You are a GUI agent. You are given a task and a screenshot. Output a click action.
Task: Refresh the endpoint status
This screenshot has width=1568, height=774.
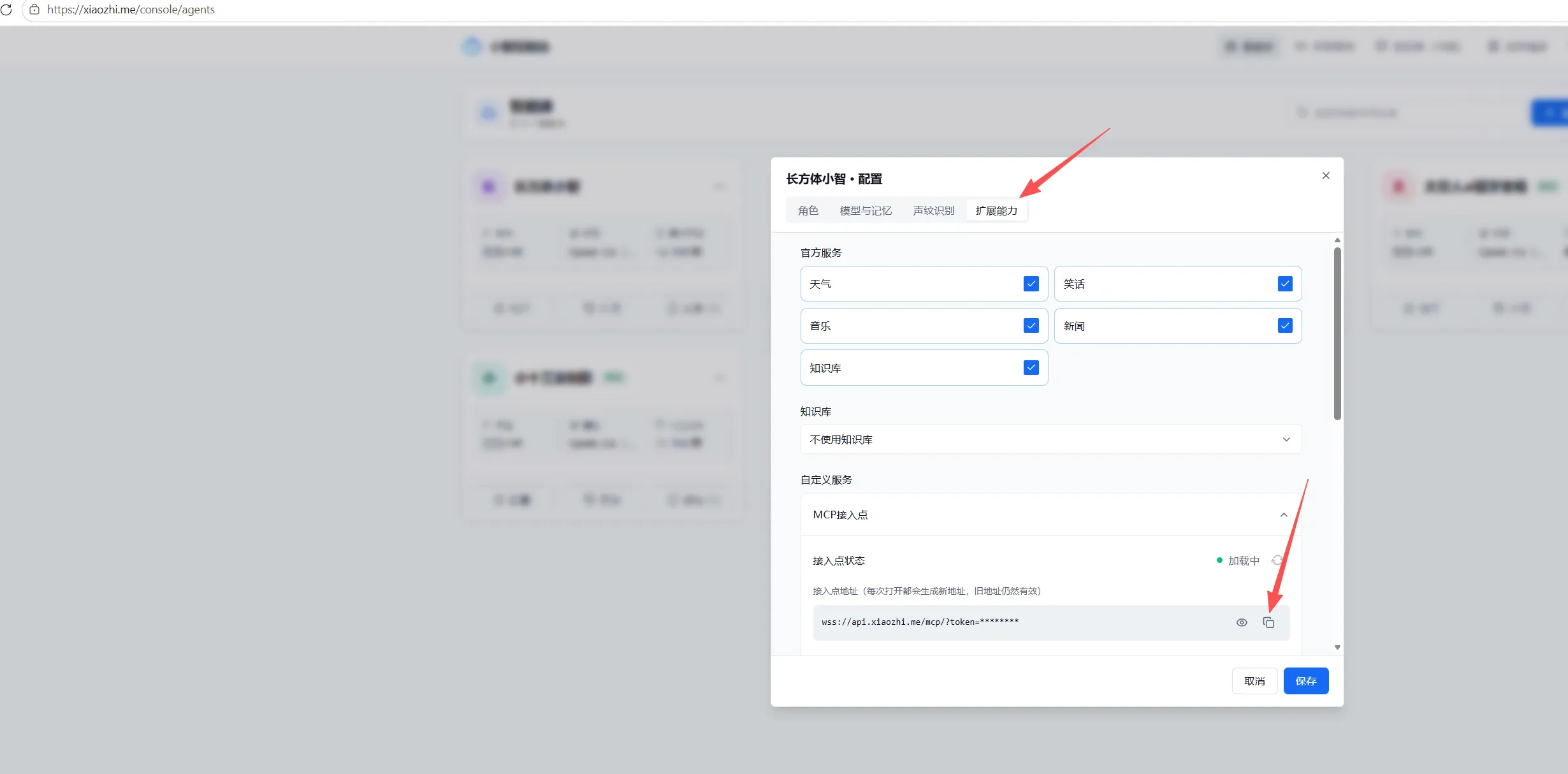pos(1277,560)
